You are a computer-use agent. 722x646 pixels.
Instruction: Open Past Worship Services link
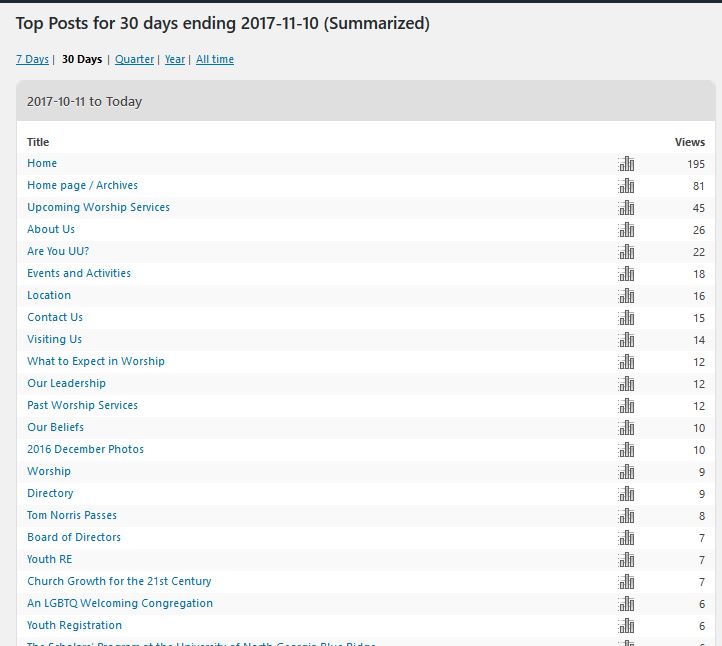tap(82, 406)
